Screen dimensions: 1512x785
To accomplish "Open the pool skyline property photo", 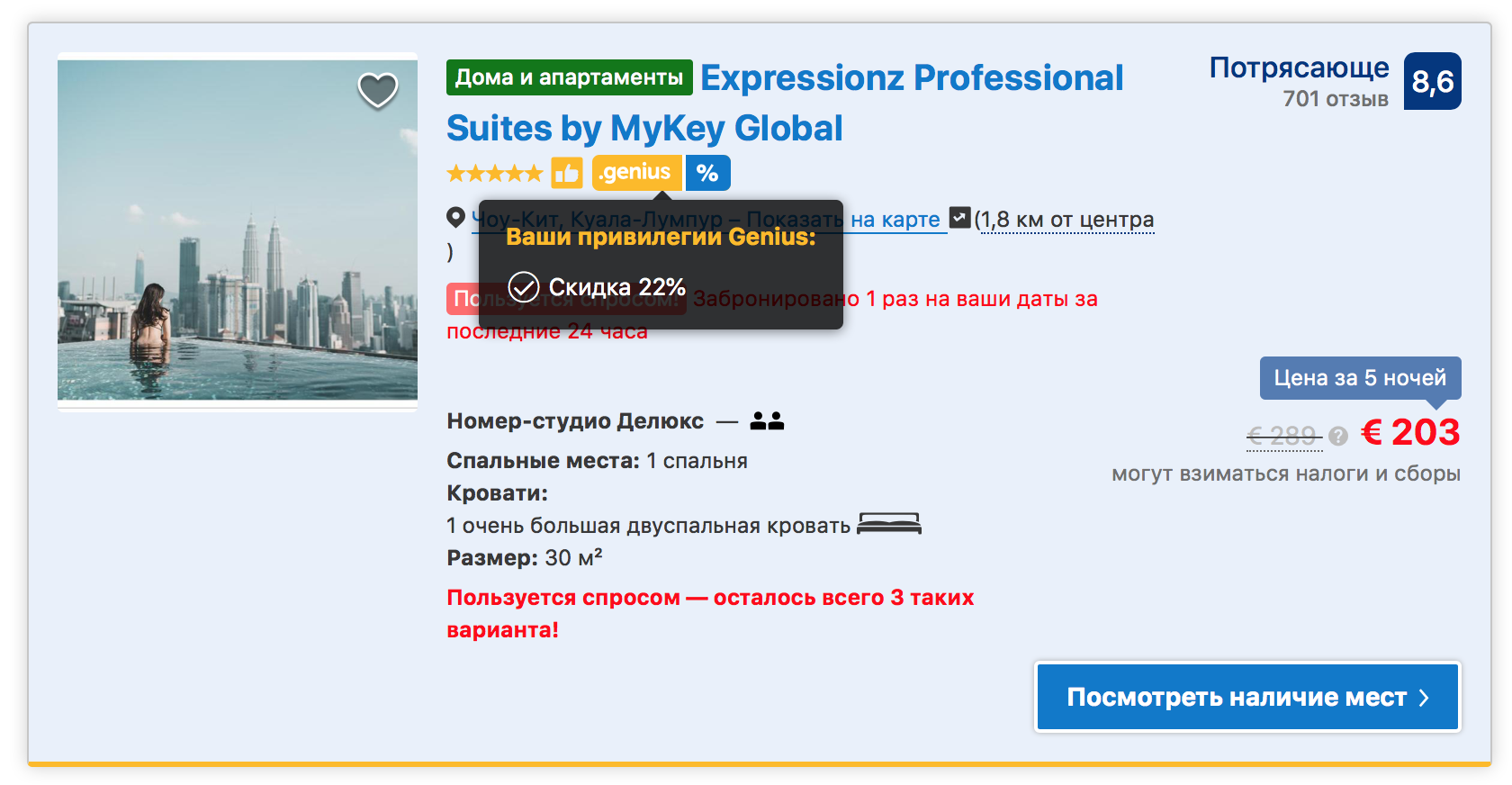I will [x=238, y=230].
